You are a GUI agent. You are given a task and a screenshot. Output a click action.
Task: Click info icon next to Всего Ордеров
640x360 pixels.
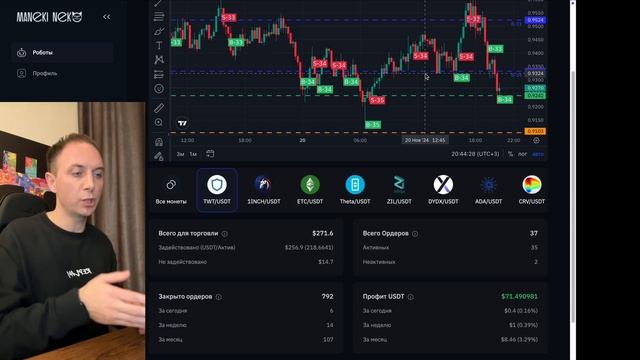click(415, 233)
